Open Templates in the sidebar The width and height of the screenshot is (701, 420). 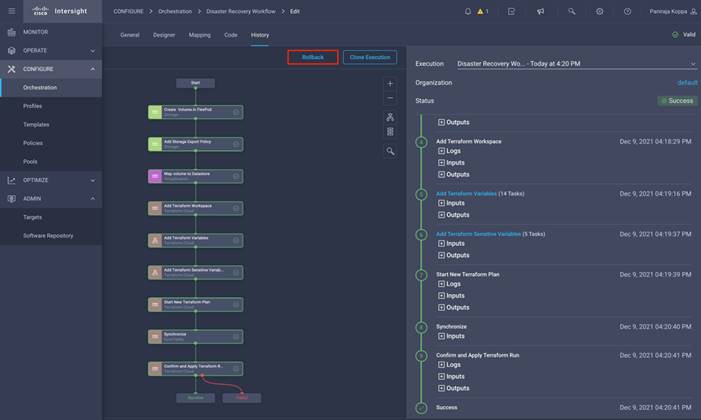[x=51, y=125]
